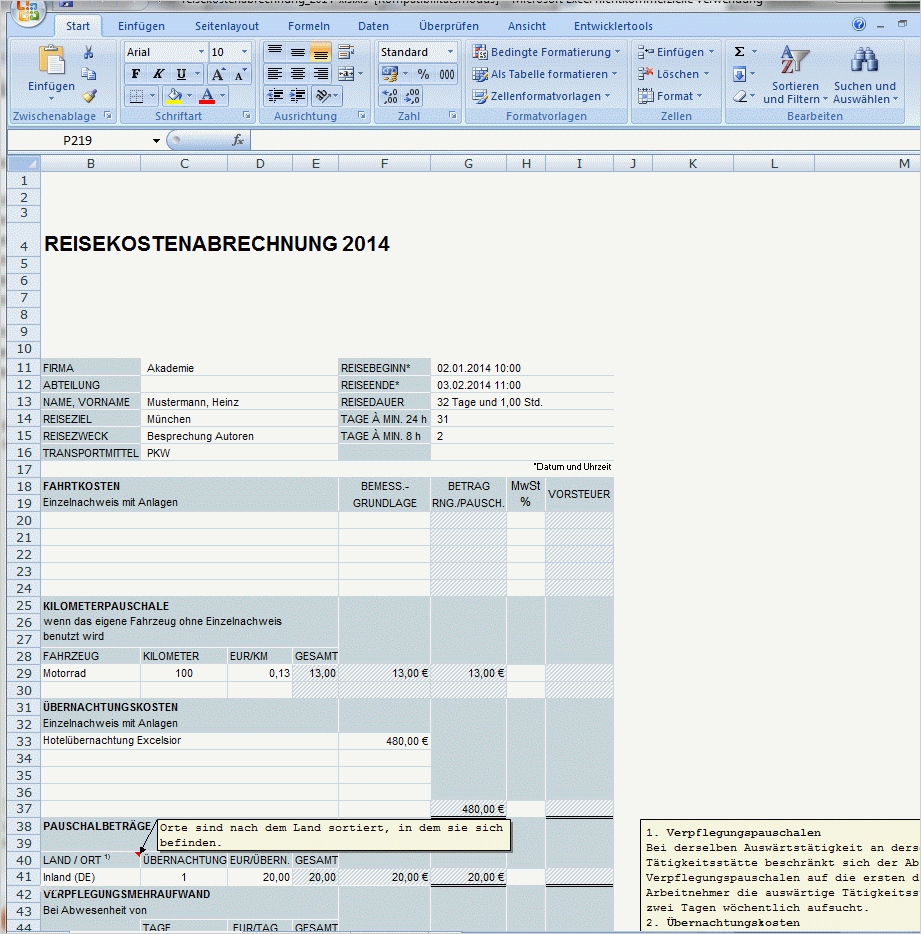Open the Standard number format dropdown
Screen dimensions: 921x934
pyautogui.click(x=448, y=51)
